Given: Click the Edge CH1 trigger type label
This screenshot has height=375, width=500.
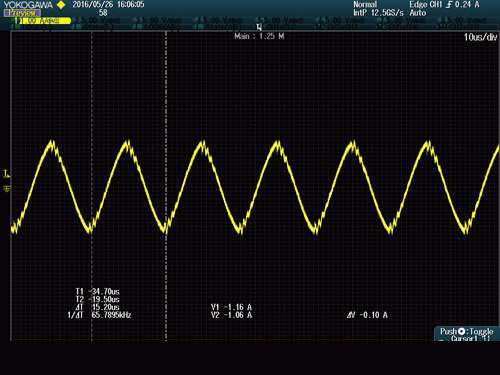Looking at the screenshot, I should click(425, 4).
